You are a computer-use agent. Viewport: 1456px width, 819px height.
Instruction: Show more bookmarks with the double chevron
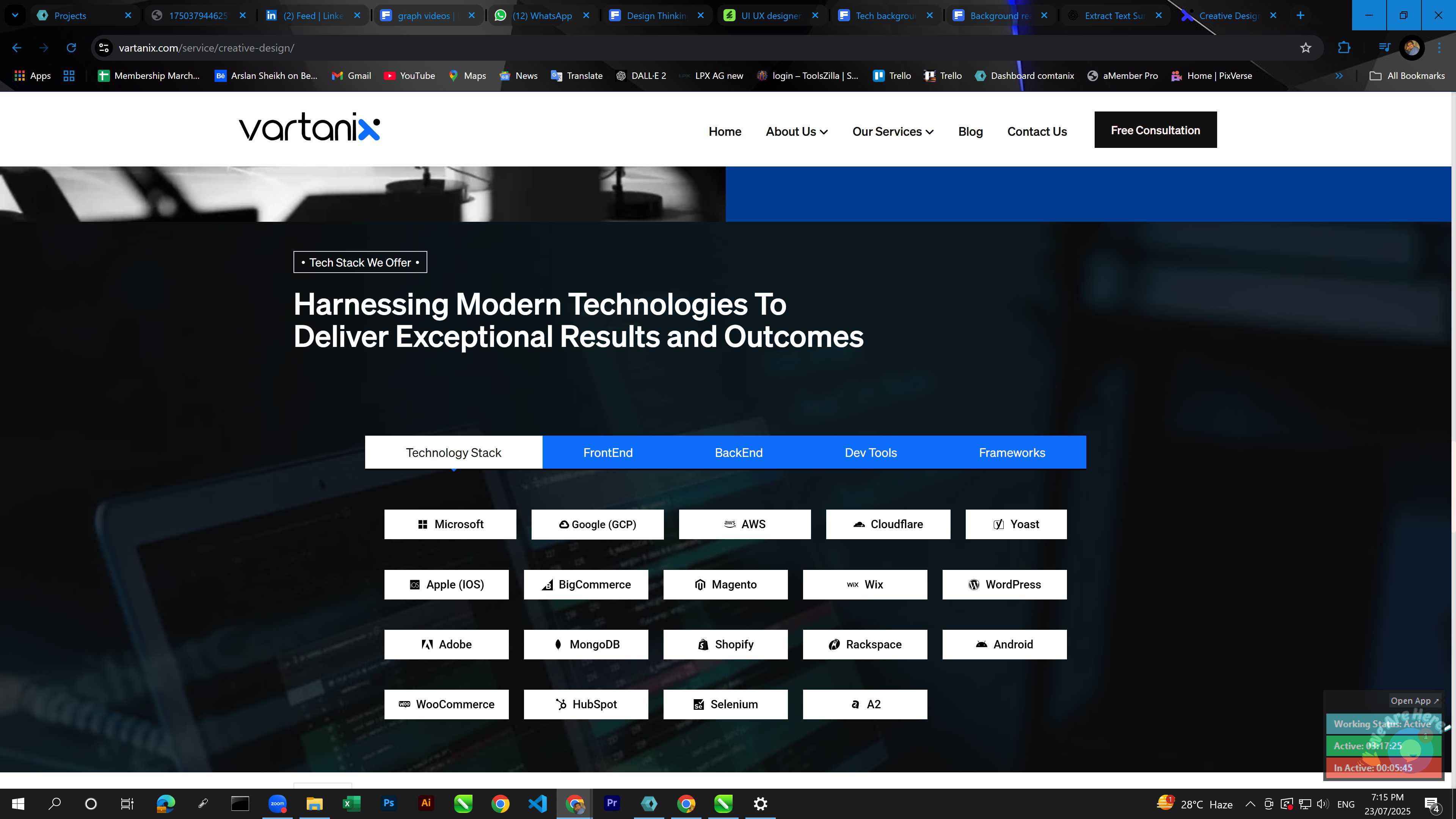point(1339,76)
